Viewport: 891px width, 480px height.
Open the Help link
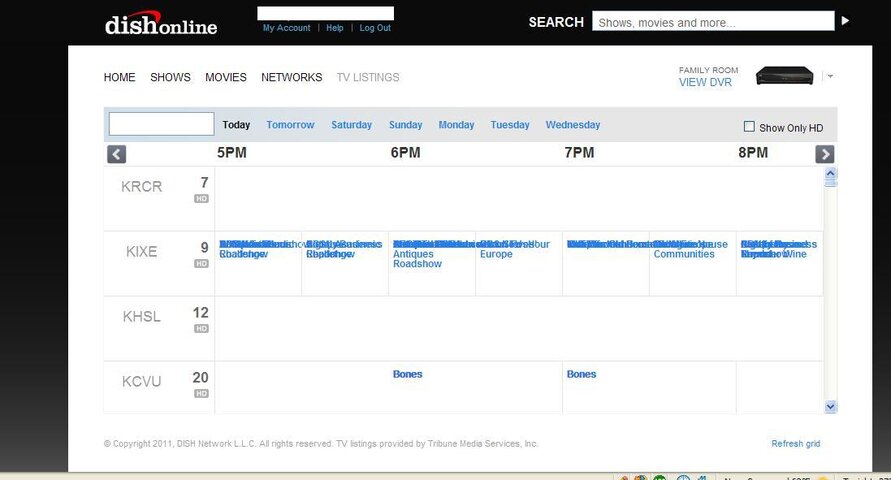point(335,28)
